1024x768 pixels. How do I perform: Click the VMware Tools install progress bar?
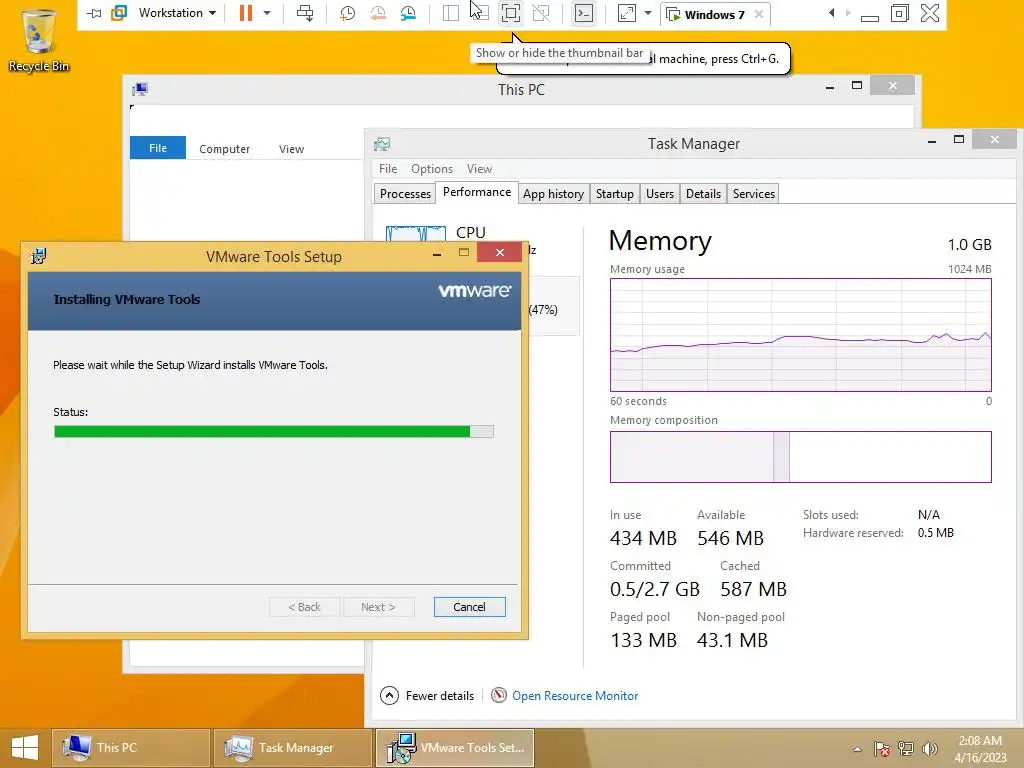coord(274,432)
